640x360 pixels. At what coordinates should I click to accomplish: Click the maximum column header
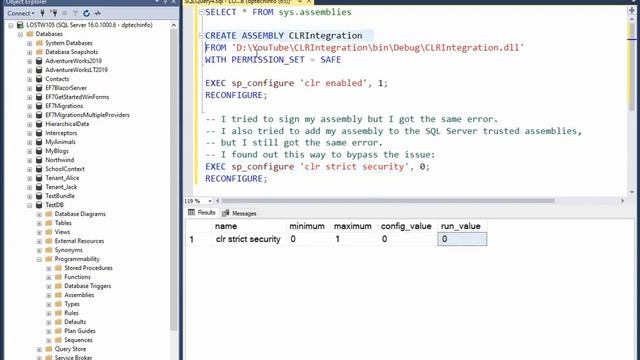pos(353,226)
